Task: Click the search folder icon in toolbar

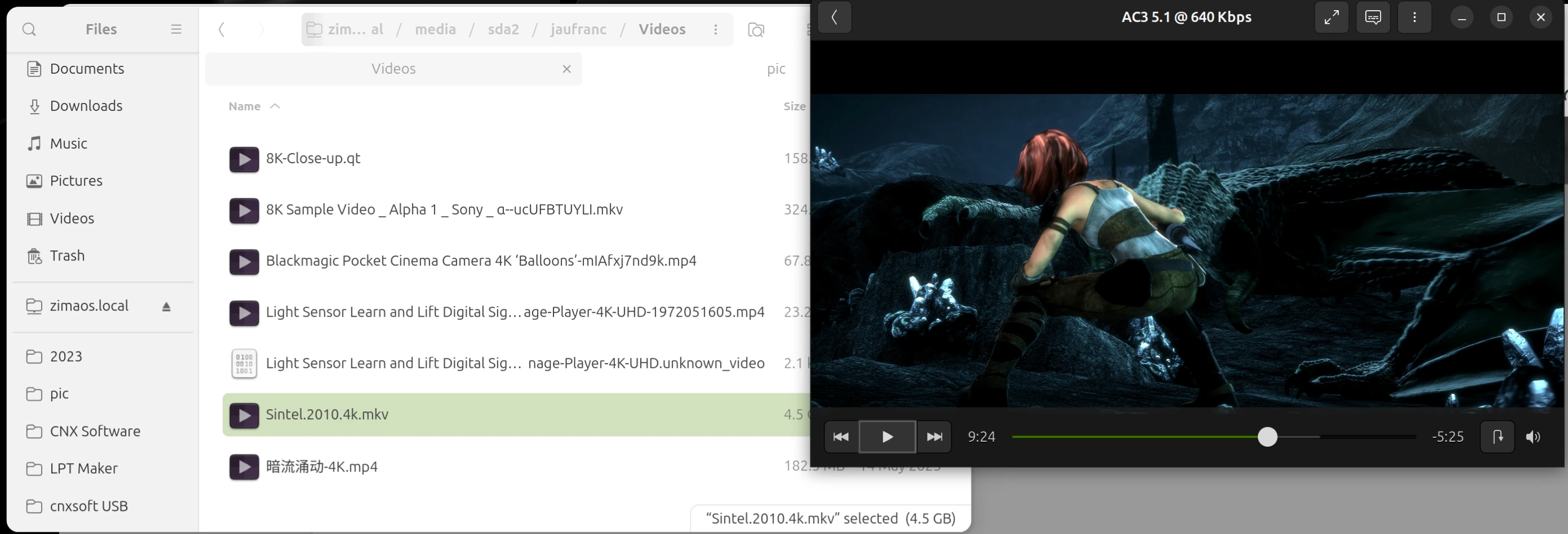Action: pos(756,30)
